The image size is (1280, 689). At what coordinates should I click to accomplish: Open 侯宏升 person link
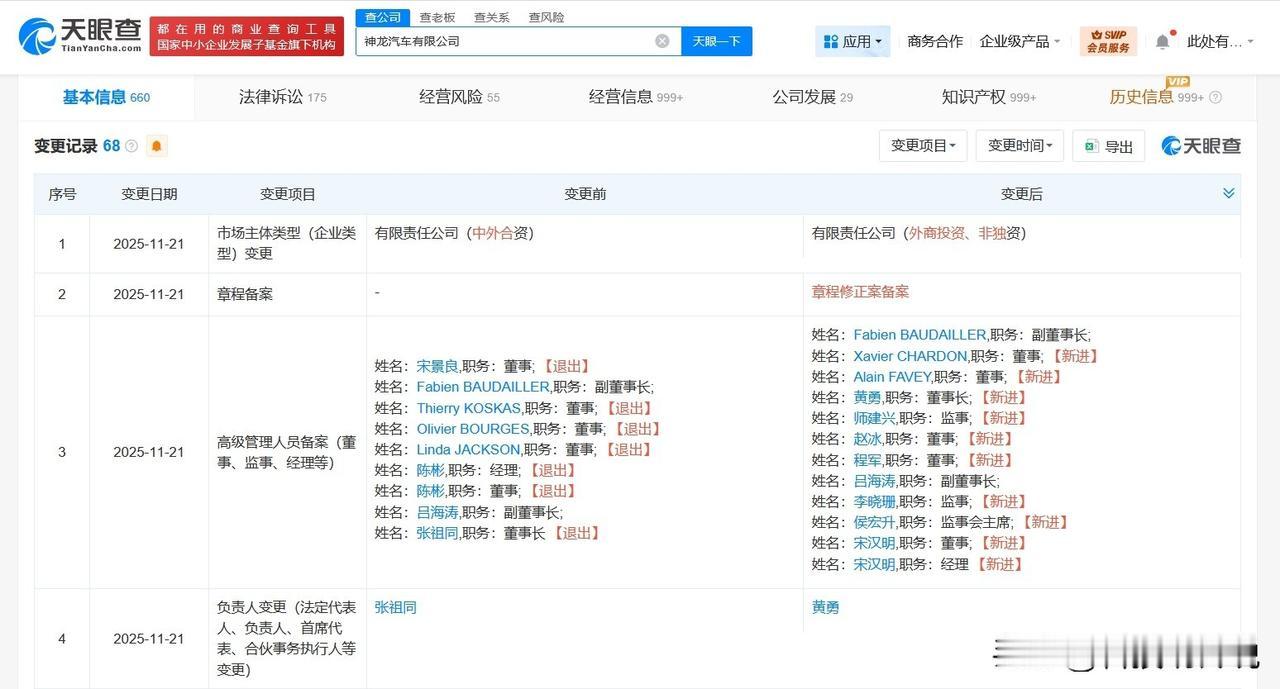875,522
